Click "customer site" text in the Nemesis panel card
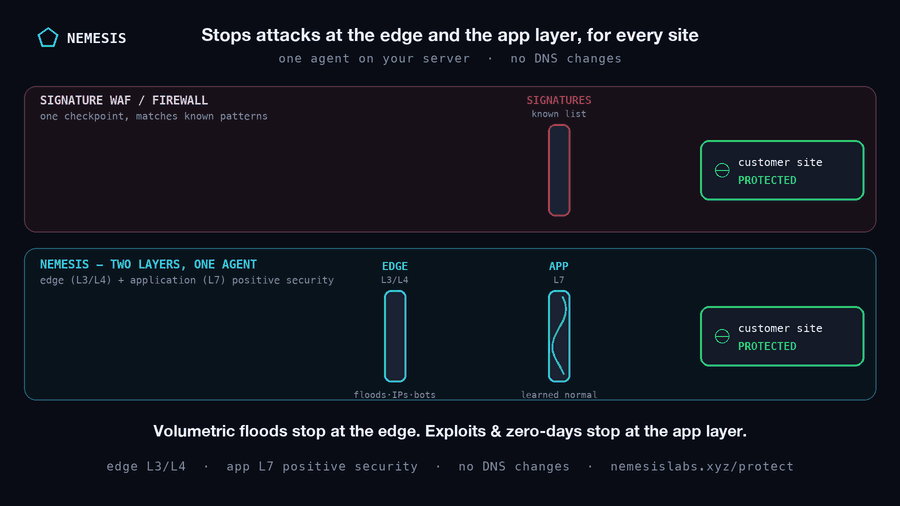The height and width of the screenshot is (506, 900). click(x=780, y=328)
